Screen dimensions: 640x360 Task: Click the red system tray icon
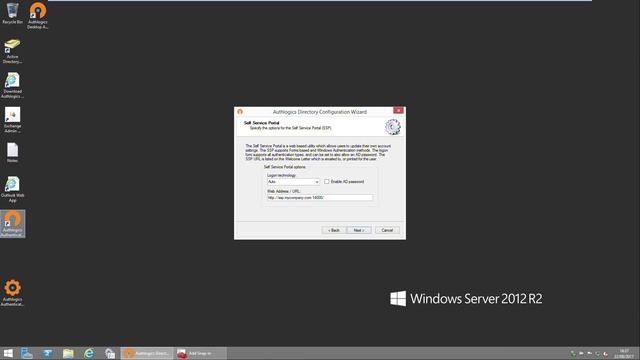(x=606, y=354)
